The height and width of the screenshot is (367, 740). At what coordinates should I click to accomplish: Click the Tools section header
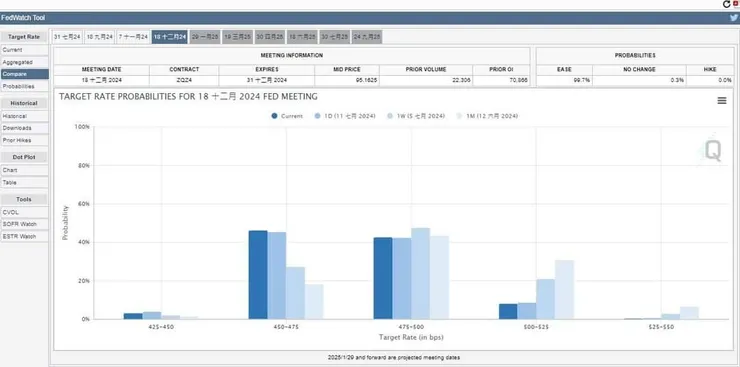point(24,199)
